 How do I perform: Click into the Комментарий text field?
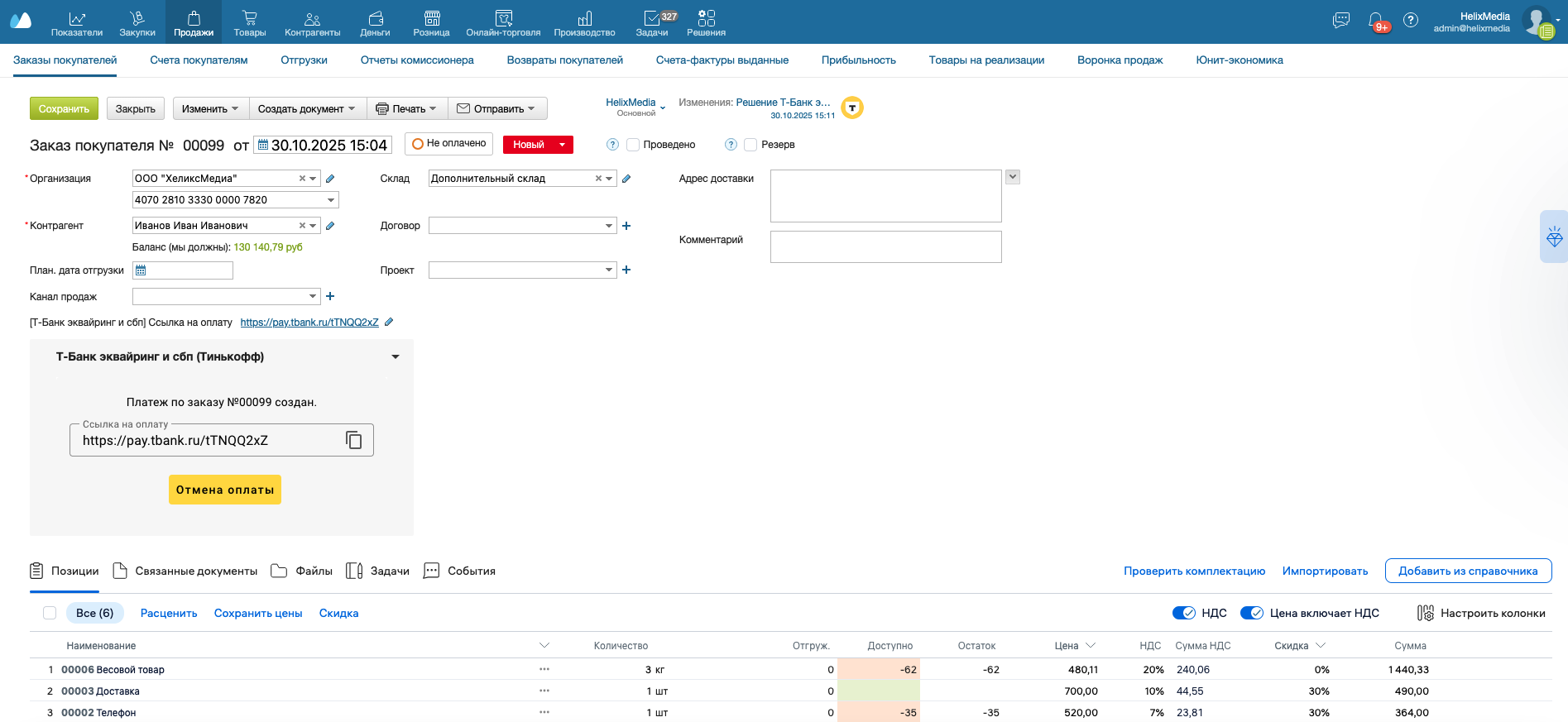885,246
